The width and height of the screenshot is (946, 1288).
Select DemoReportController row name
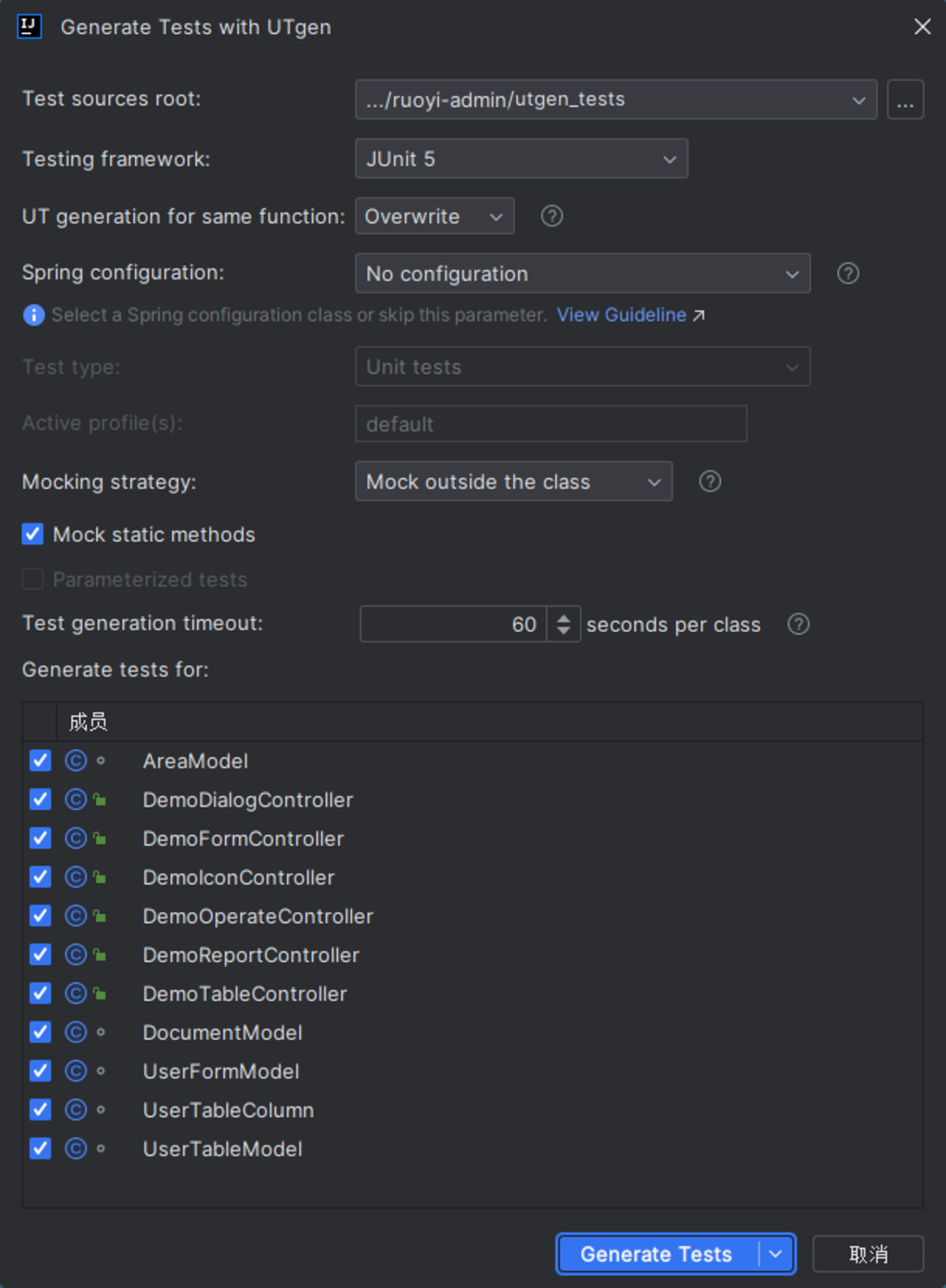251,955
